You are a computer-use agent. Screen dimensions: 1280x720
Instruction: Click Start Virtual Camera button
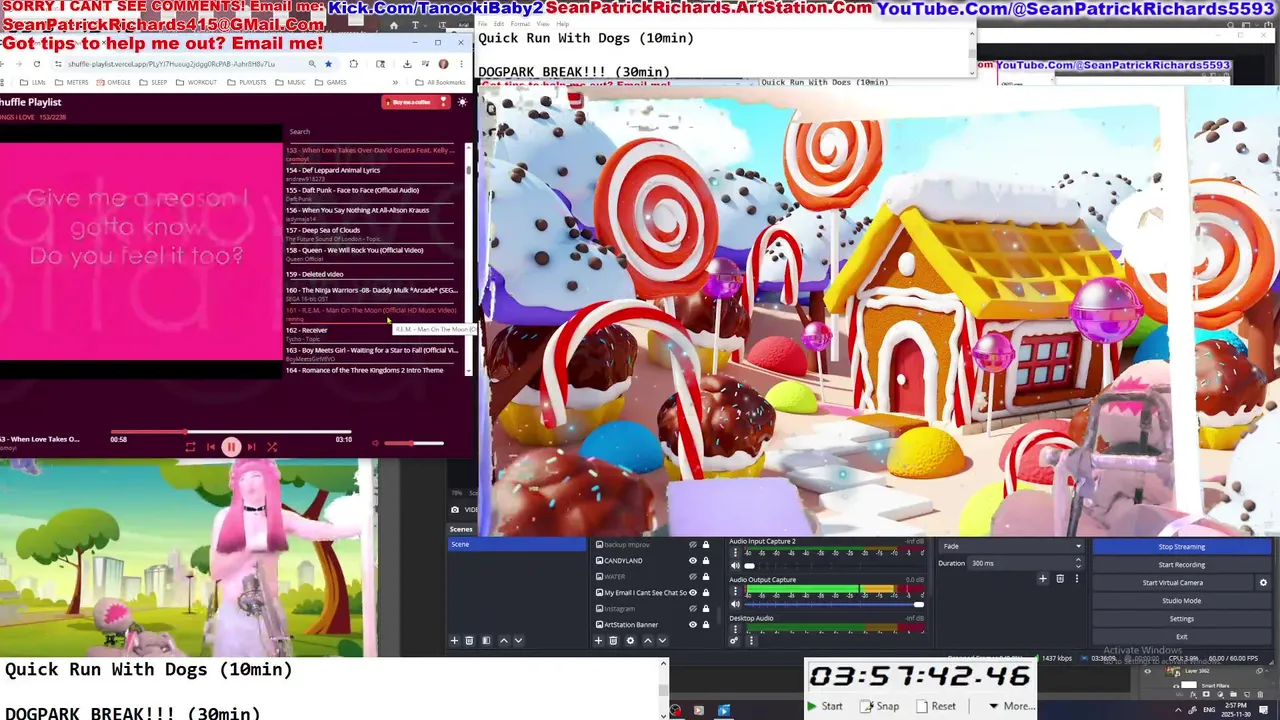coord(1173,583)
